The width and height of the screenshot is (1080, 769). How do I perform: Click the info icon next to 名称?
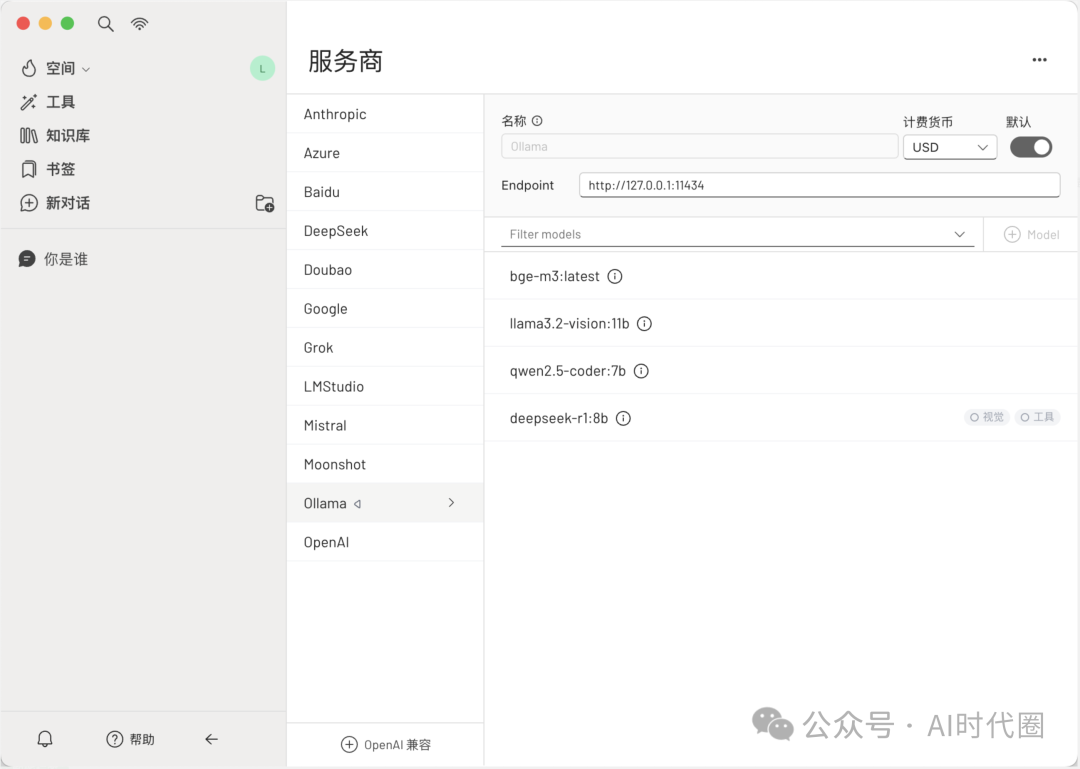[537, 121]
